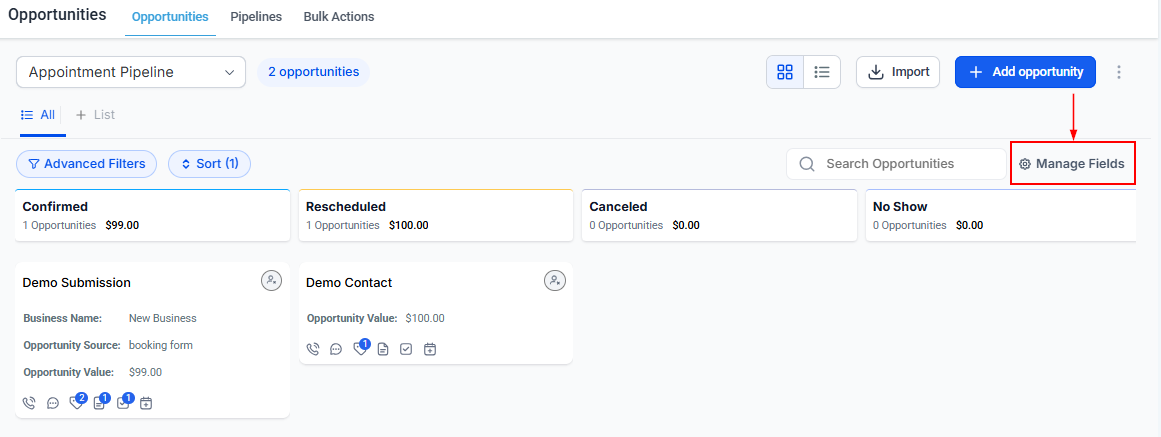Open Advanced Filters panel

(86, 164)
